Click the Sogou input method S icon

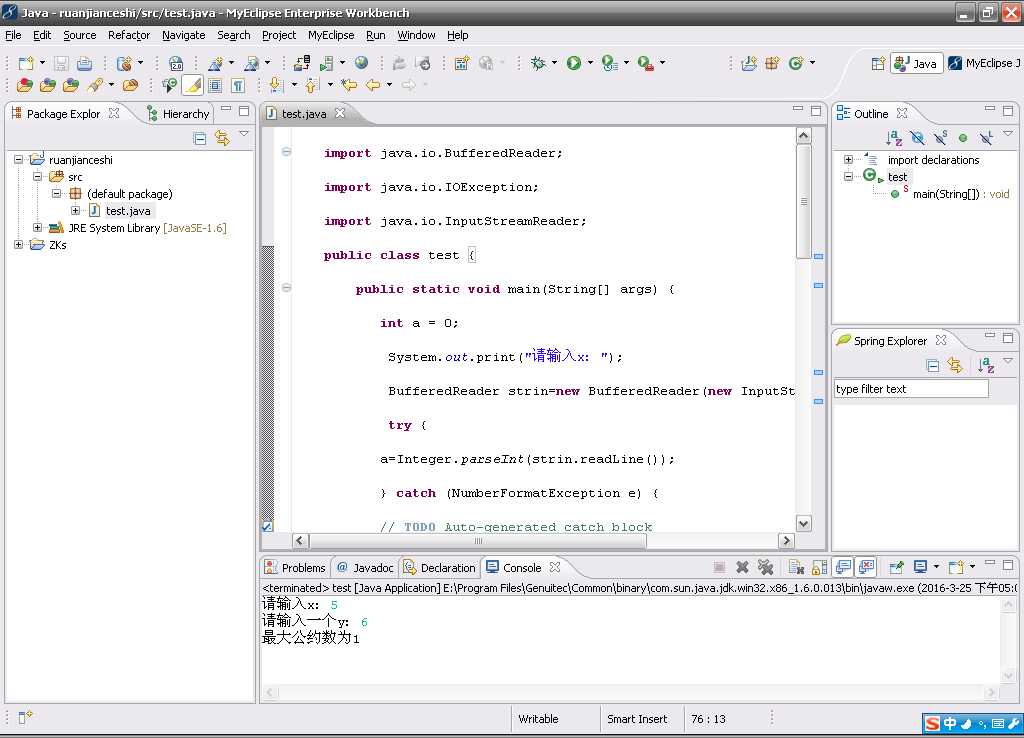click(x=932, y=723)
